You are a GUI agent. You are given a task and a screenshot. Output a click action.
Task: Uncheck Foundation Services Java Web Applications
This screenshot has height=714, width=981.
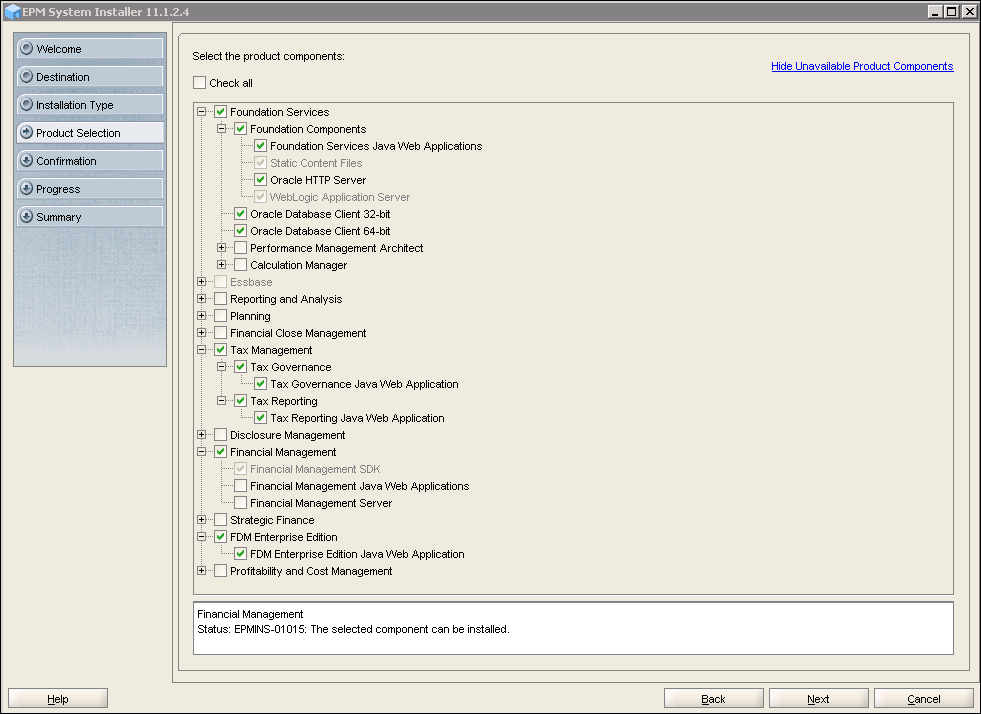tap(260, 146)
